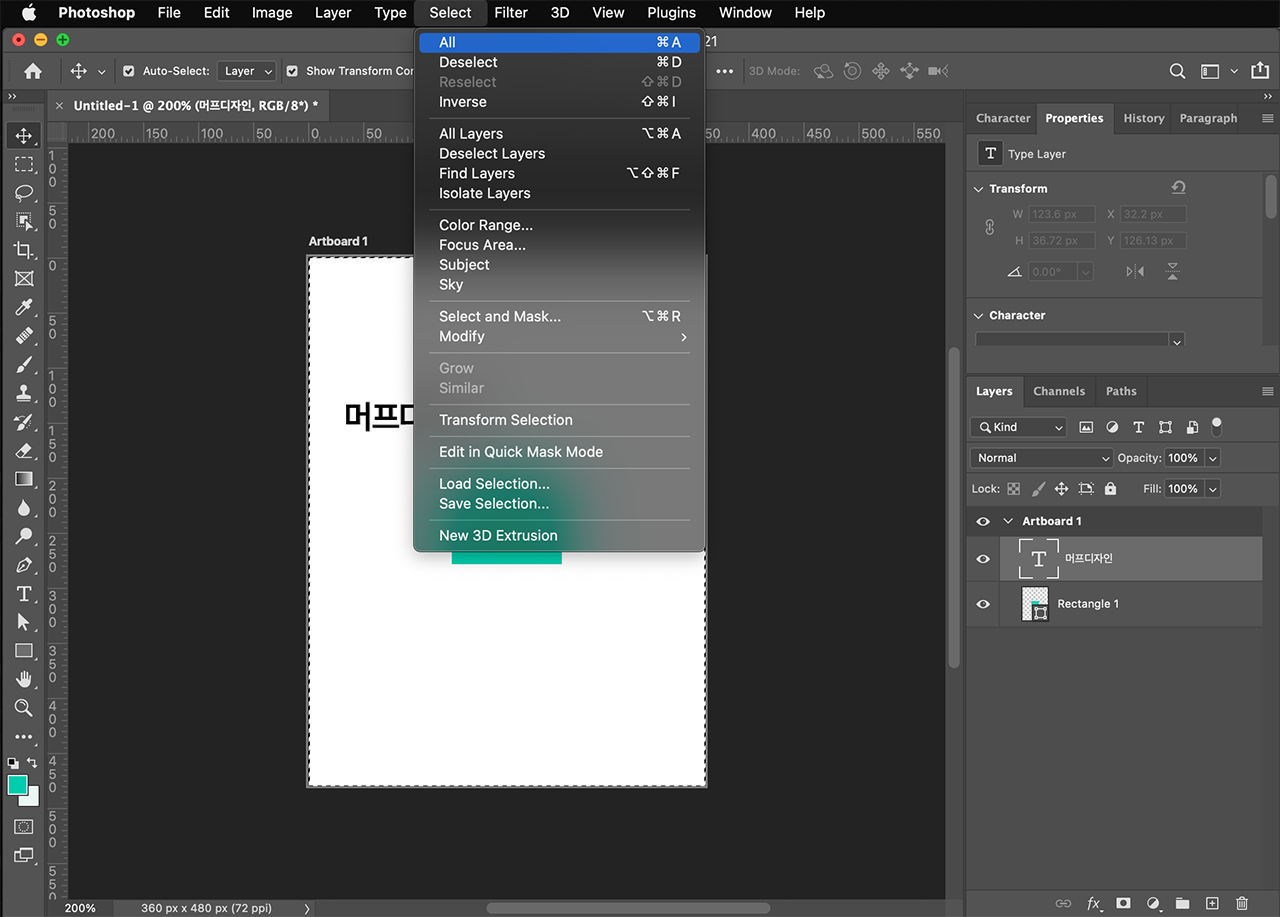Toggle the lock all padlock icon

point(1110,489)
